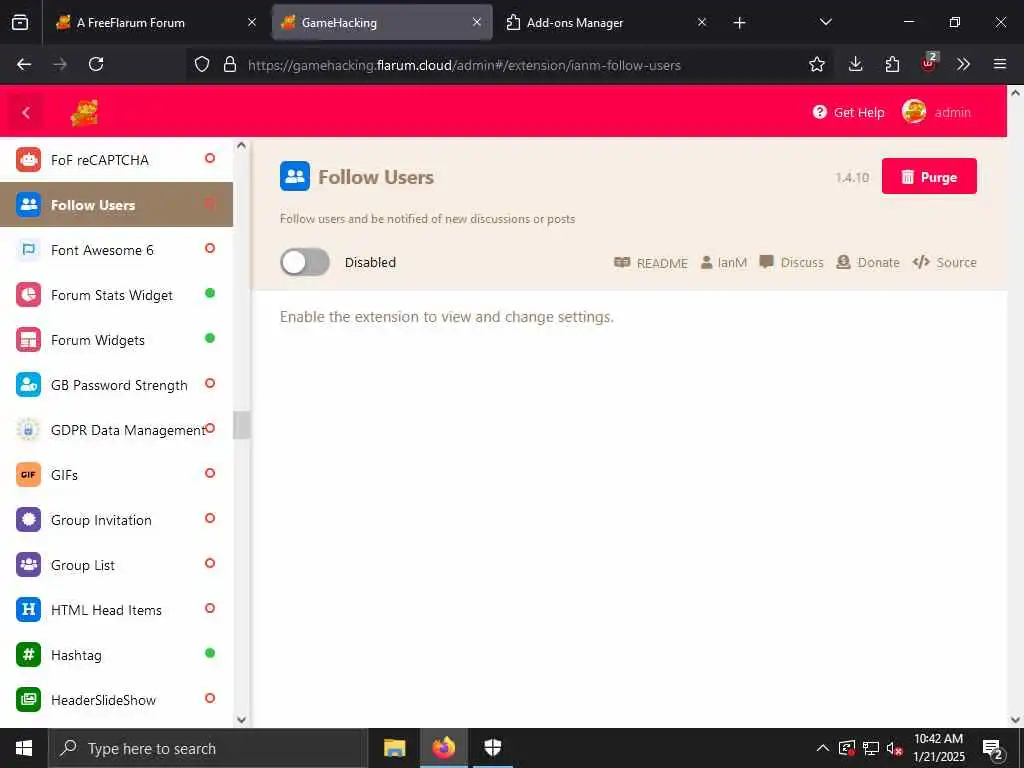This screenshot has height=768, width=1024.
Task: Go back to the previous page
Action: tap(24, 64)
